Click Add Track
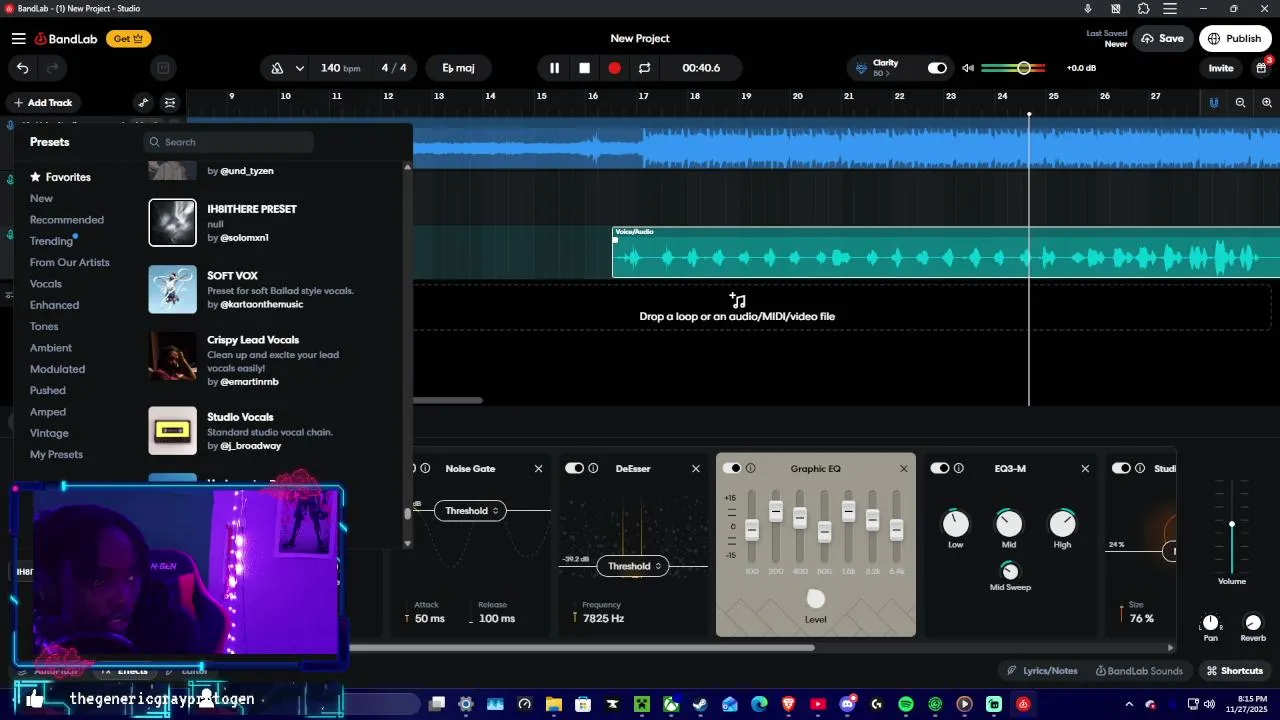Screen dimensions: 1280x720 click(x=43, y=102)
